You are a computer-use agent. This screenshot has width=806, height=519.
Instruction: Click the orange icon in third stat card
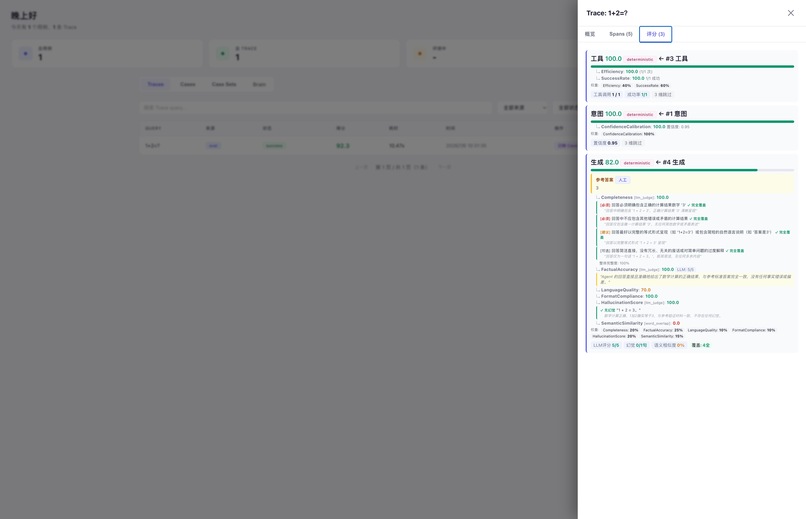click(x=420, y=53)
